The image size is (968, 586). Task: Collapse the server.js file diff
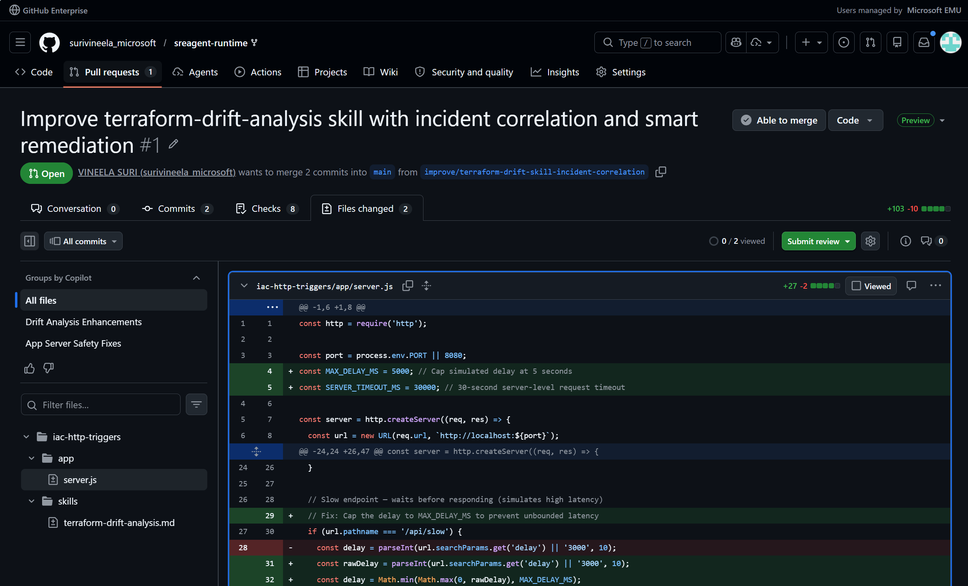click(x=244, y=286)
